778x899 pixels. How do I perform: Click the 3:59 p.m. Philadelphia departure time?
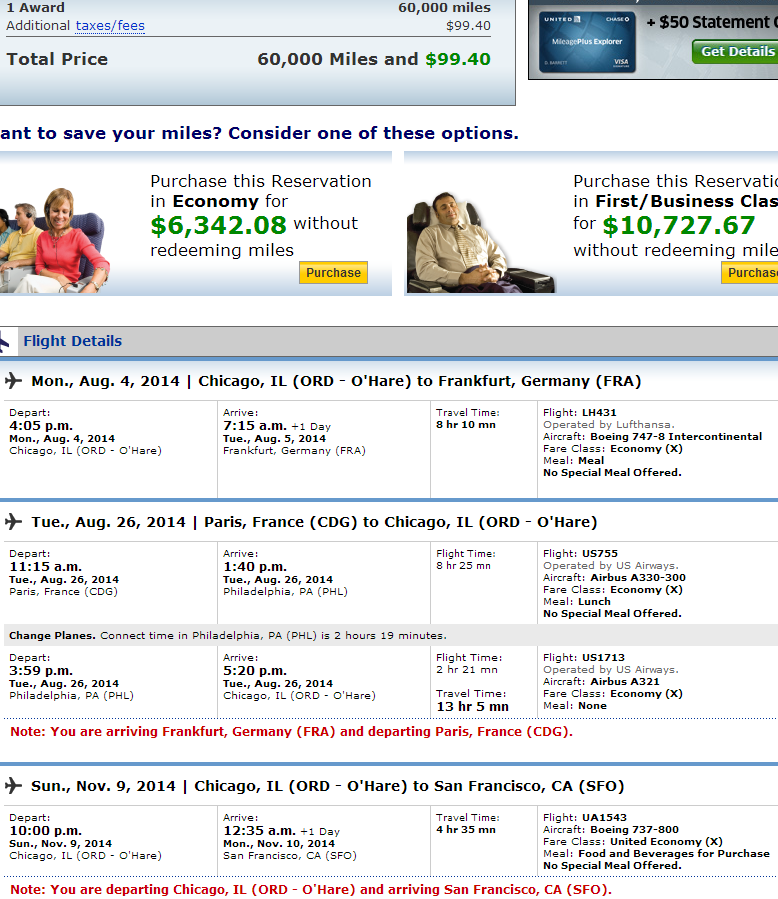click(x=41, y=670)
